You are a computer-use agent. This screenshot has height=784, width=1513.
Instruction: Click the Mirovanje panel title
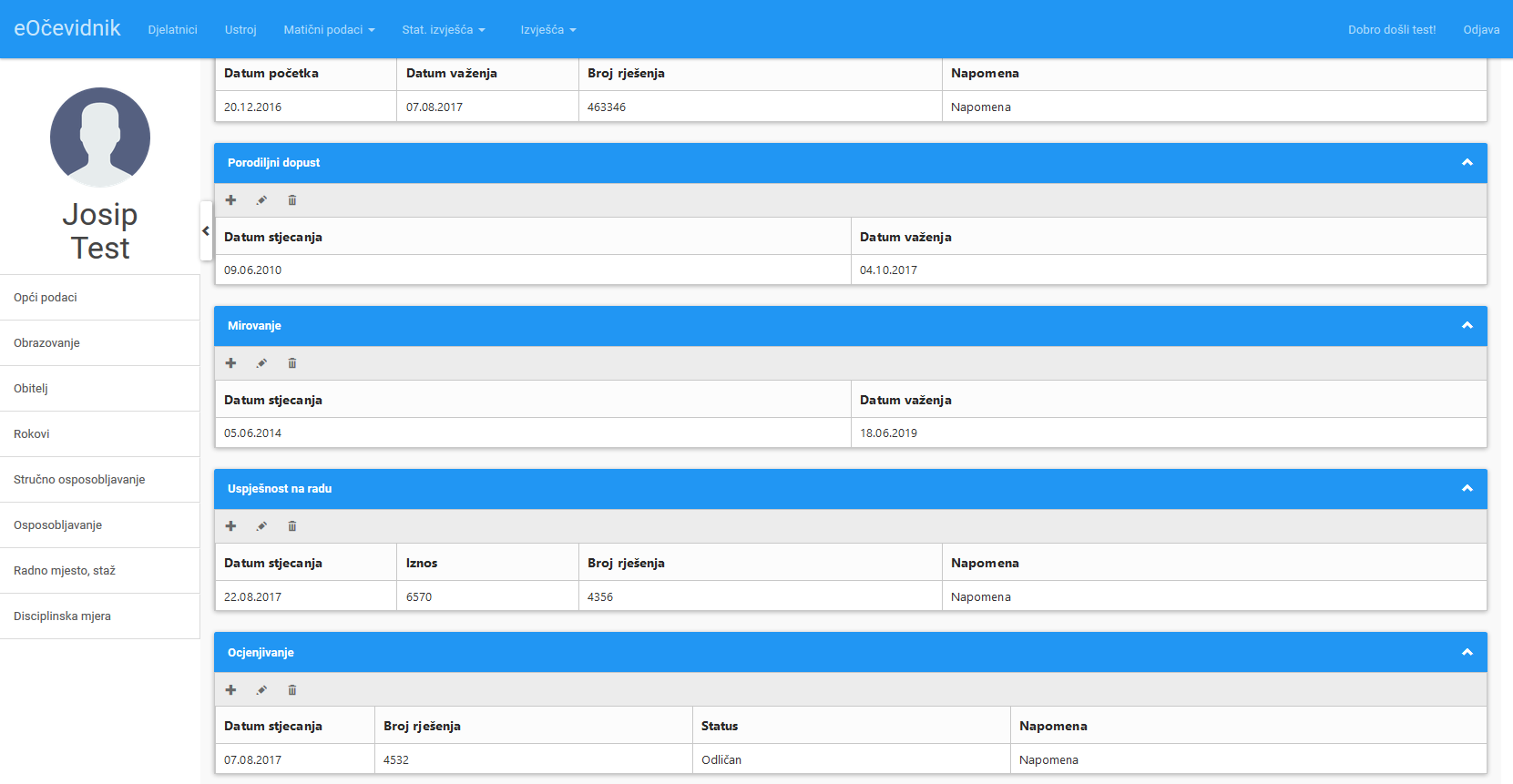tap(254, 326)
